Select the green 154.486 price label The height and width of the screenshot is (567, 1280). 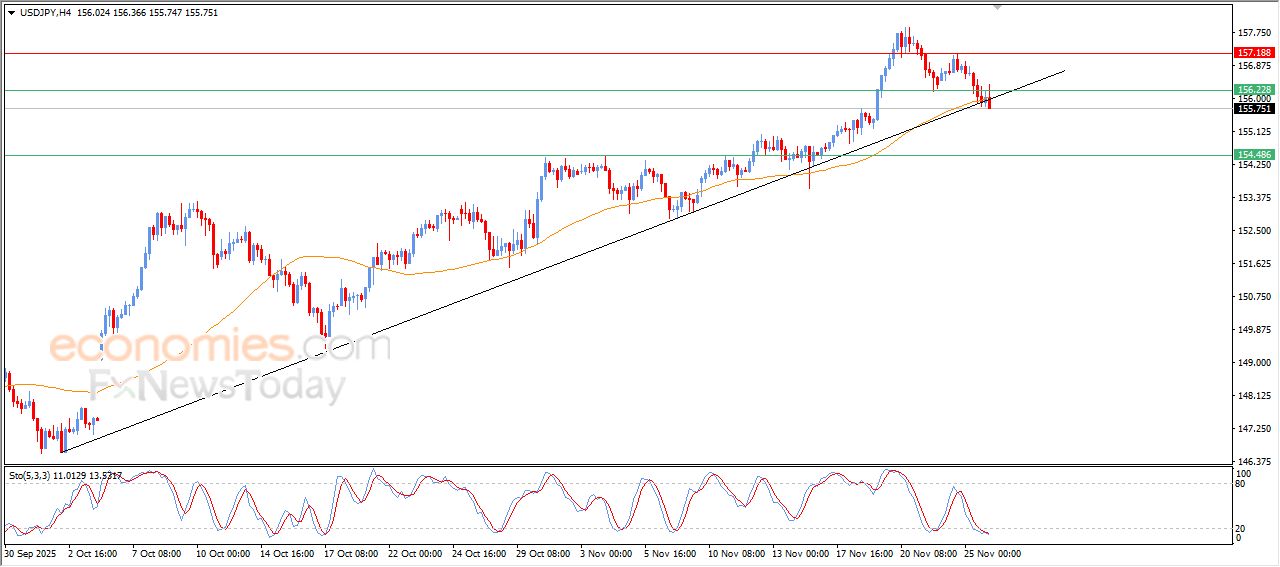1254,155
